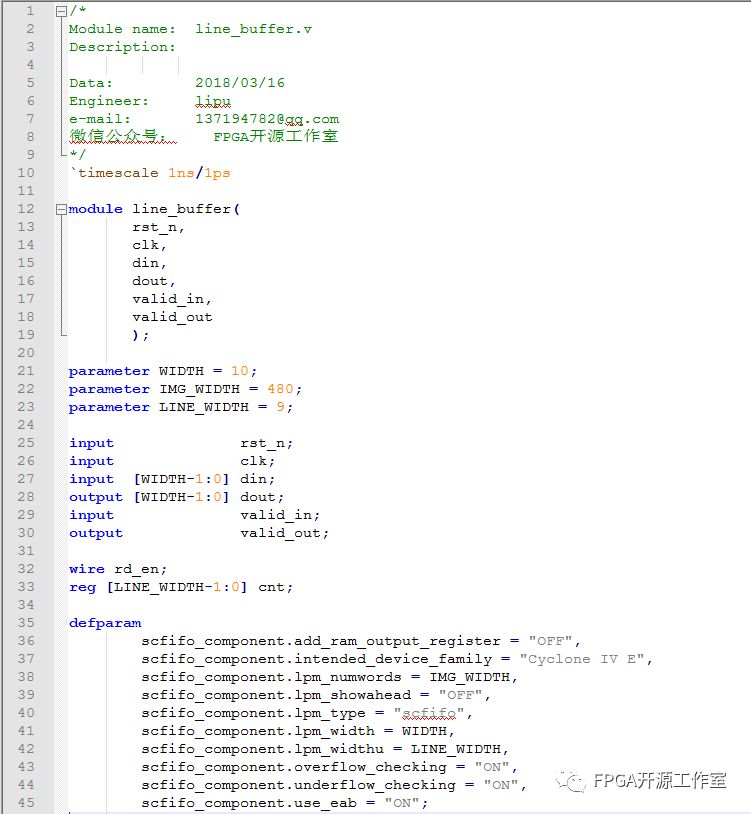Click the value 480 of parameter IMG_WIDTH

(279, 389)
